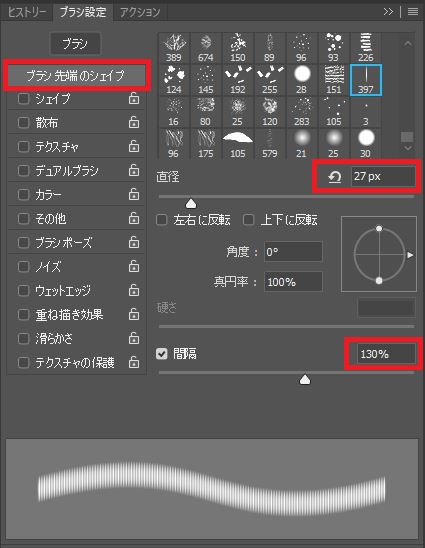This screenshot has height=548, width=425.
Task: Click the reset diameter arrow icon
Action: (334, 177)
